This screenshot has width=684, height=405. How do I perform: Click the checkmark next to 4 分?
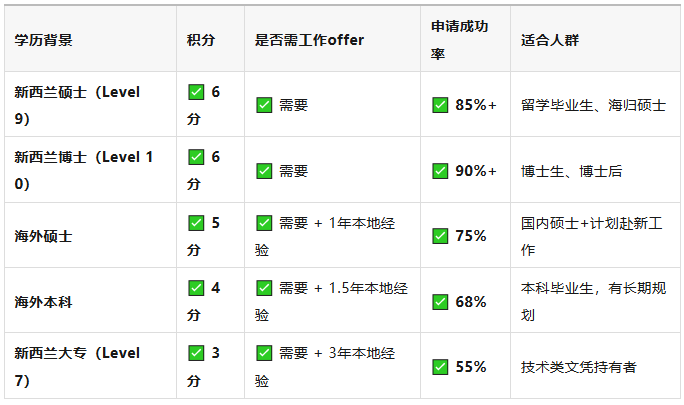tap(196, 288)
